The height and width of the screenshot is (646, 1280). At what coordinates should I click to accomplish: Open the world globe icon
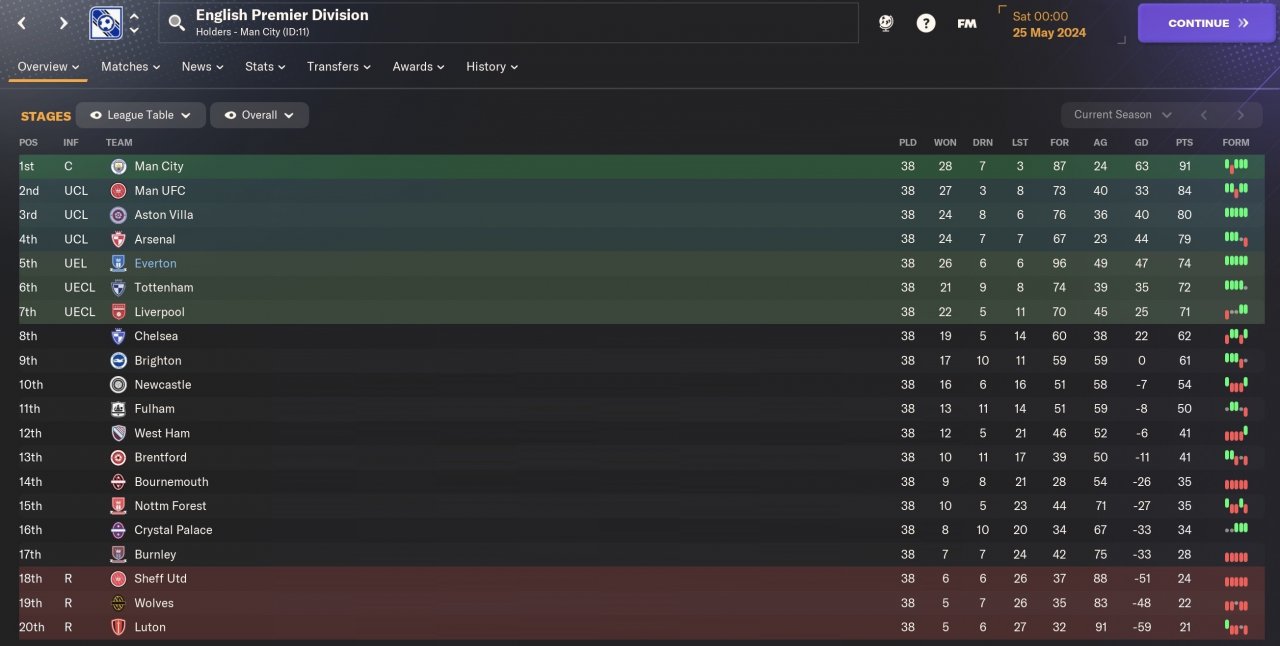click(886, 23)
